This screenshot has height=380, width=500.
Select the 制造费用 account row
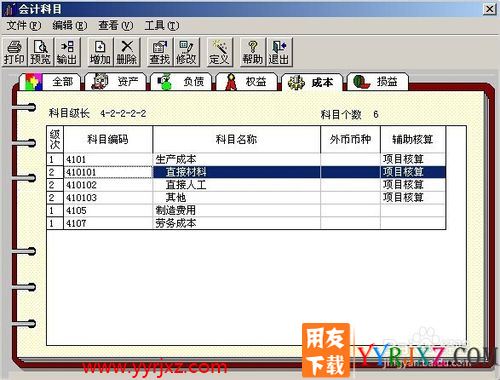pos(246,210)
